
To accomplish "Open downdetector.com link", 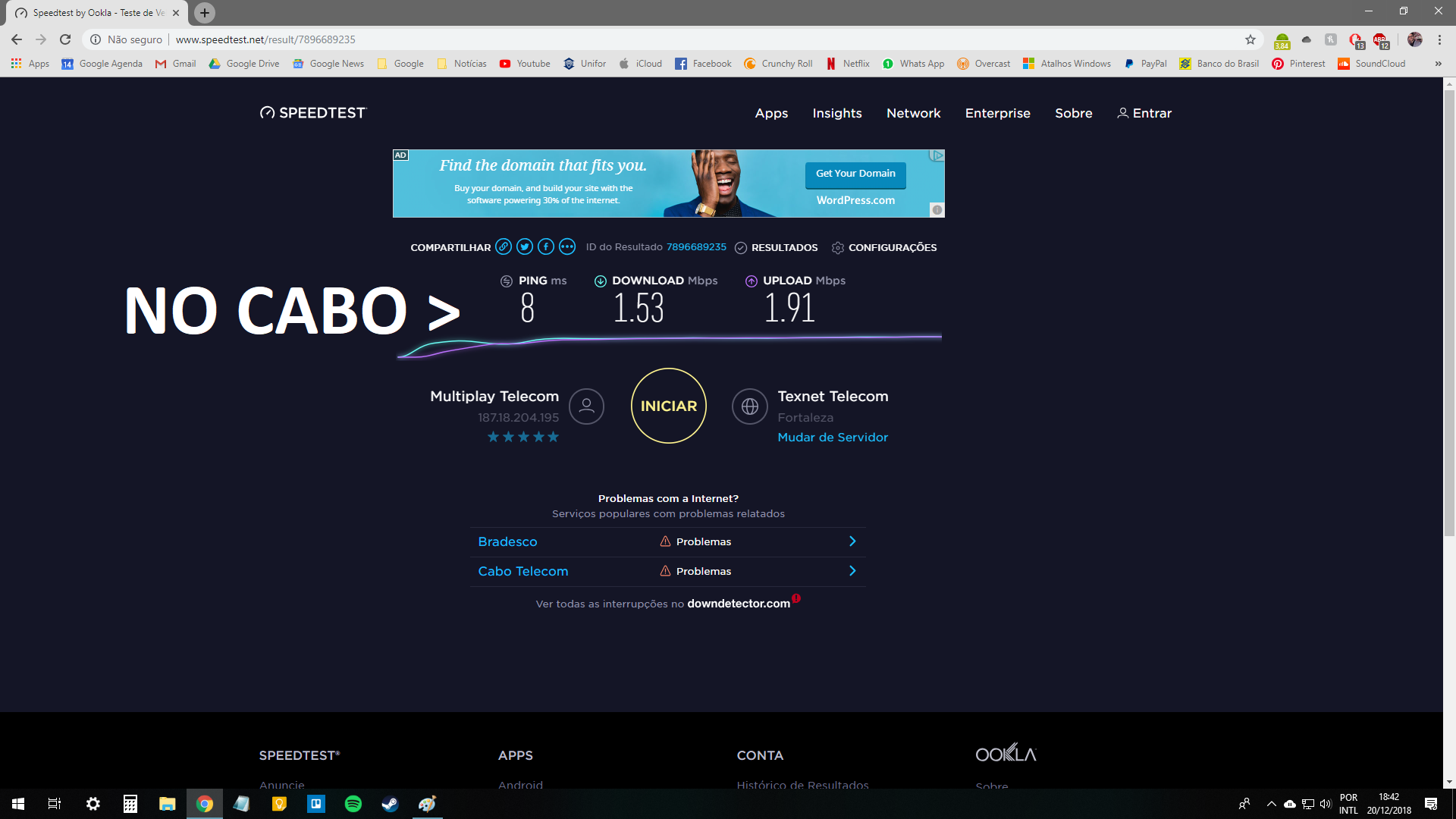I will tap(739, 604).
